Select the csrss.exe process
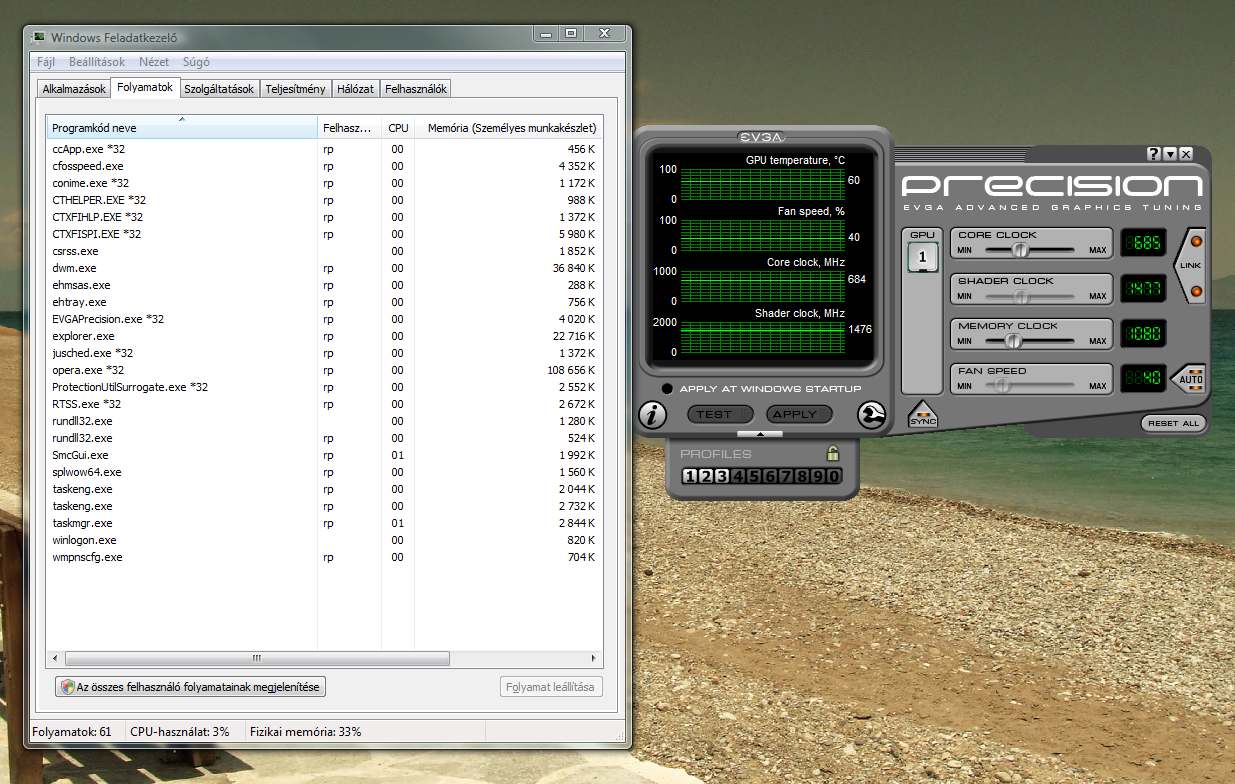Viewport: 1235px width, 784px height. [325, 251]
